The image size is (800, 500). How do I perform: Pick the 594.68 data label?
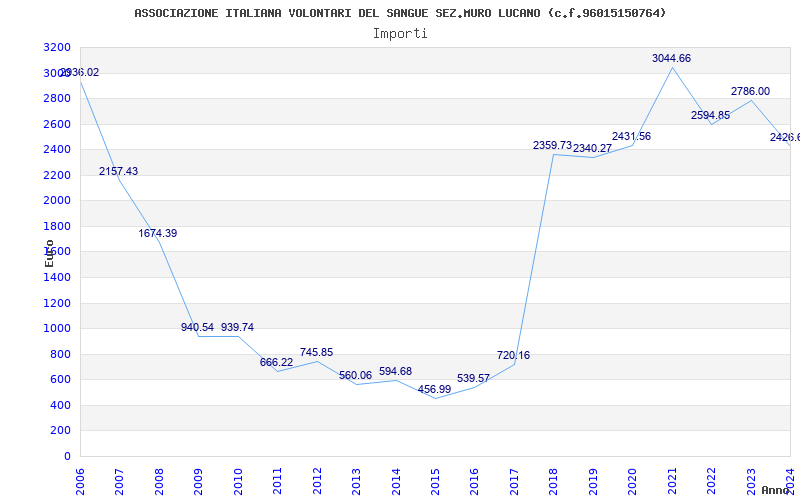click(395, 371)
